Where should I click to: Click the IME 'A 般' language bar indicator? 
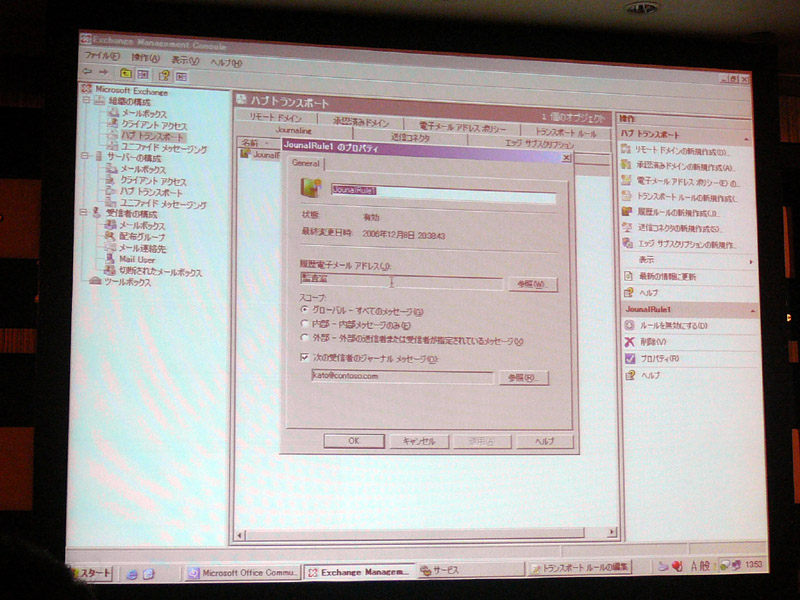coord(700,566)
